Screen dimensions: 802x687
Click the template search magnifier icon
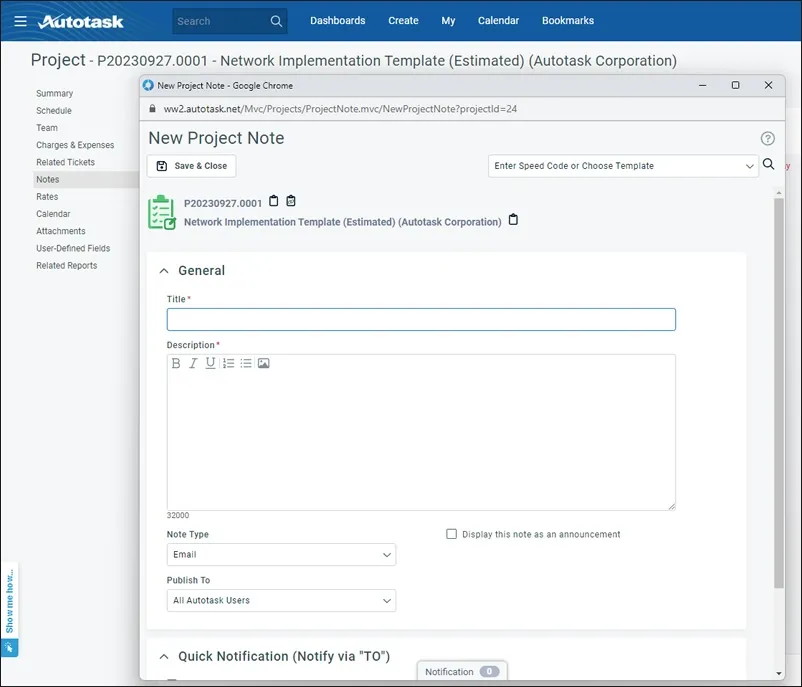coord(768,164)
